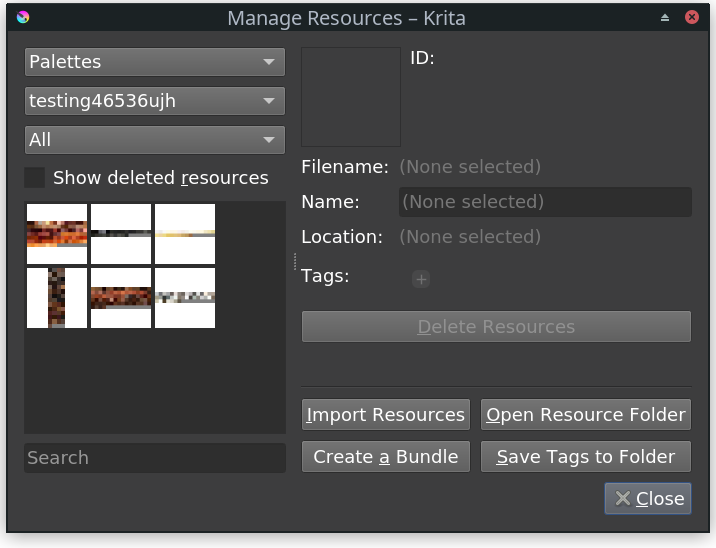This screenshot has height=548, width=716.
Task: Select the bottom-middle brown palette thumbnail
Action: click(121, 297)
